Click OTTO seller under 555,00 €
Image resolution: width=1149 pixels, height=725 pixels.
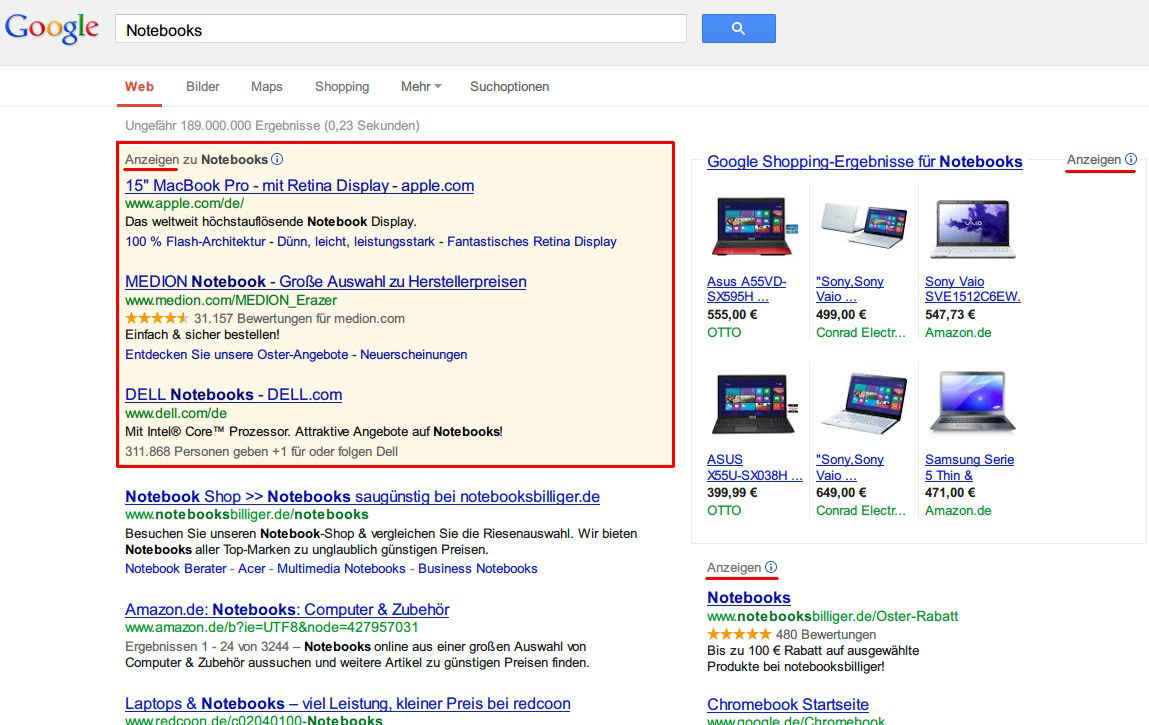click(724, 332)
